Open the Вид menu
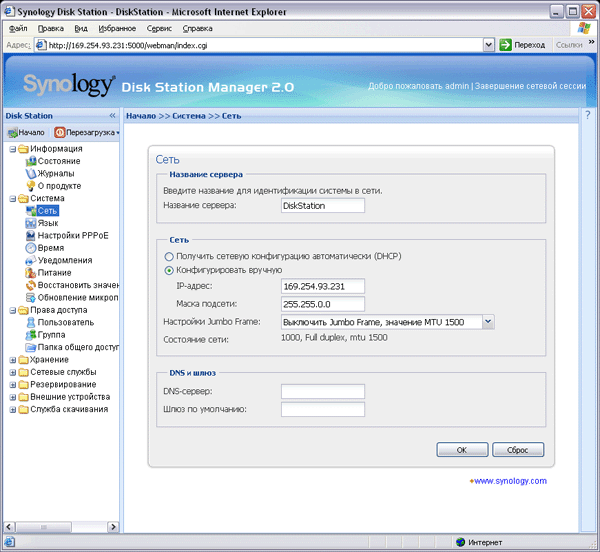 (x=81, y=29)
